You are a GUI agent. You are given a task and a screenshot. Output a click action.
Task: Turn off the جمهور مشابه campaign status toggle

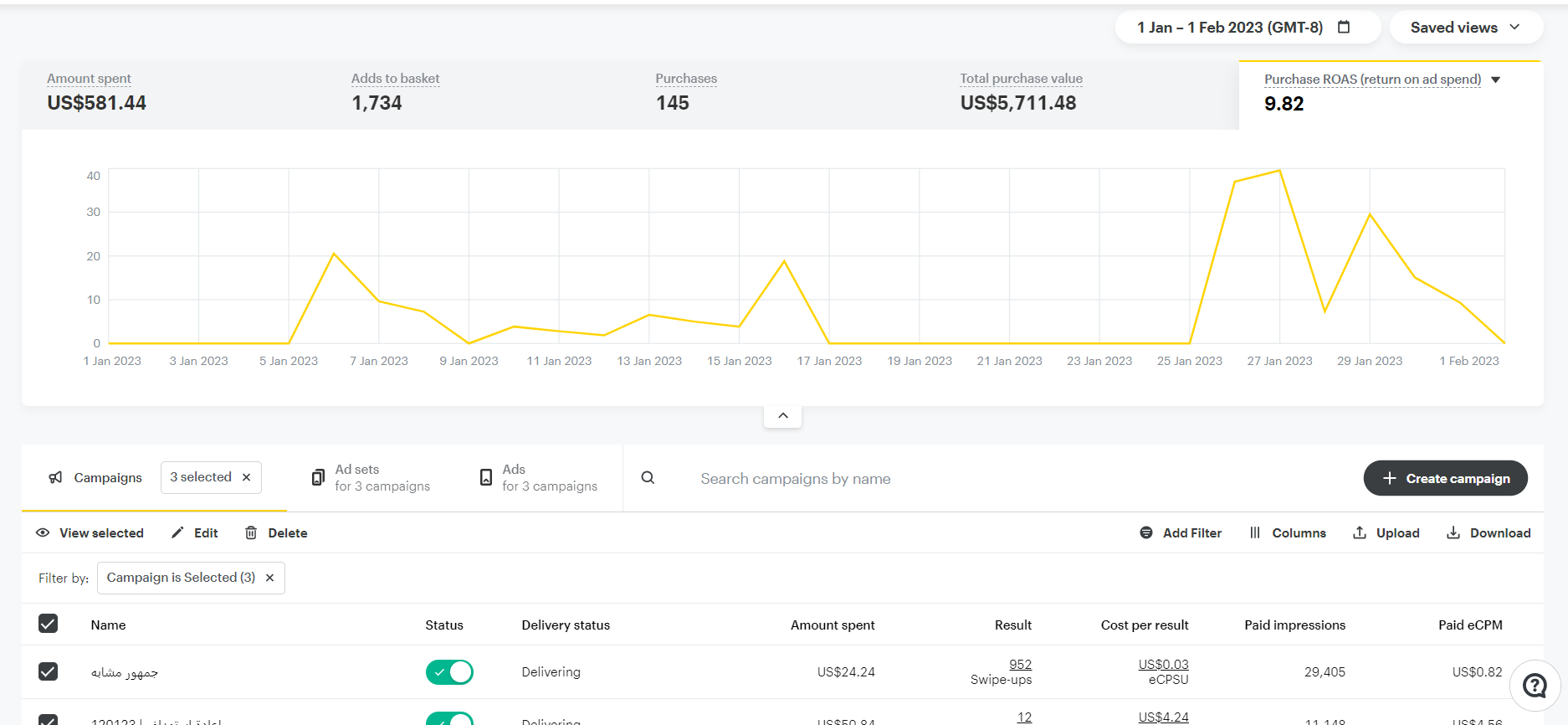[449, 672]
